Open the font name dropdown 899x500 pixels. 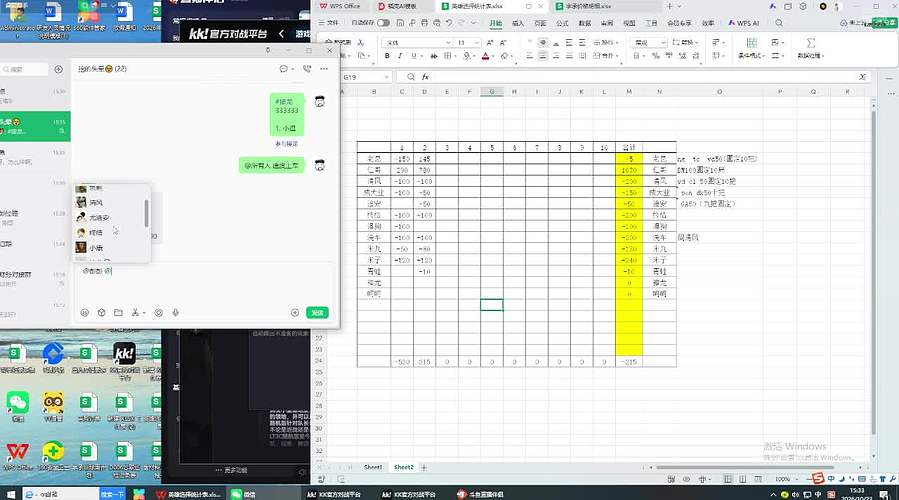pyautogui.click(x=448, y=43)
